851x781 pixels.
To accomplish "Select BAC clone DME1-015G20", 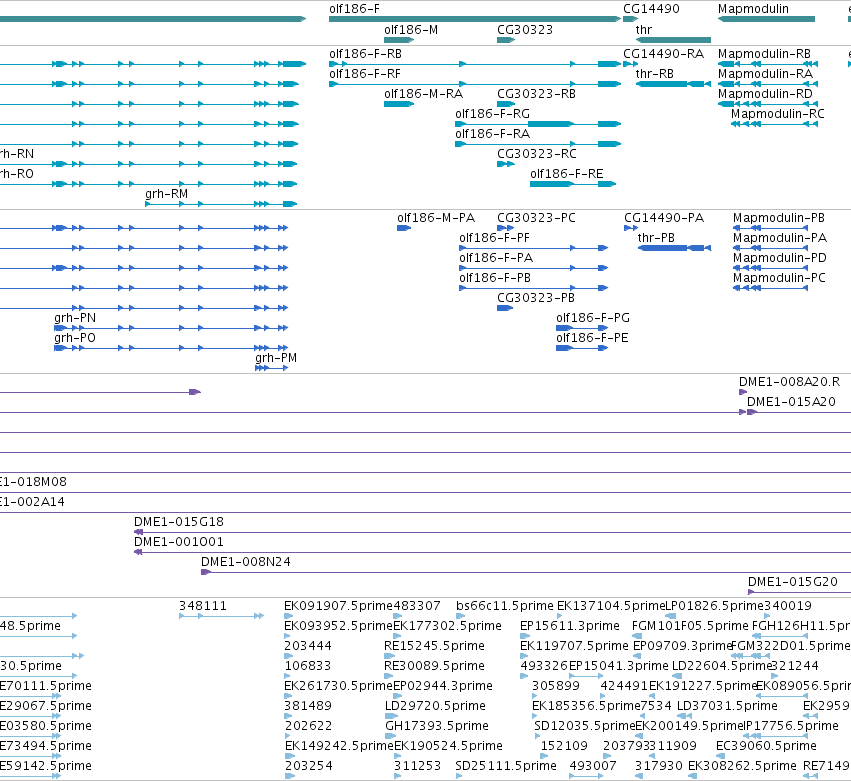I will pos(793,583).
